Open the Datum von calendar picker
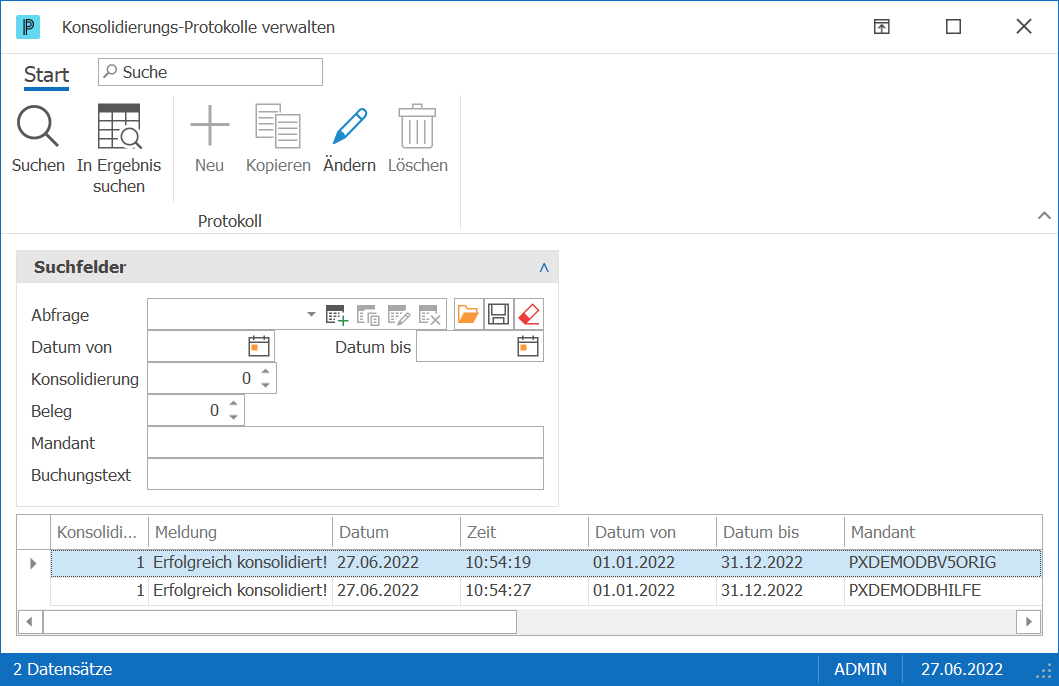This screenshot has width=1059, height=686. point(259,346)
